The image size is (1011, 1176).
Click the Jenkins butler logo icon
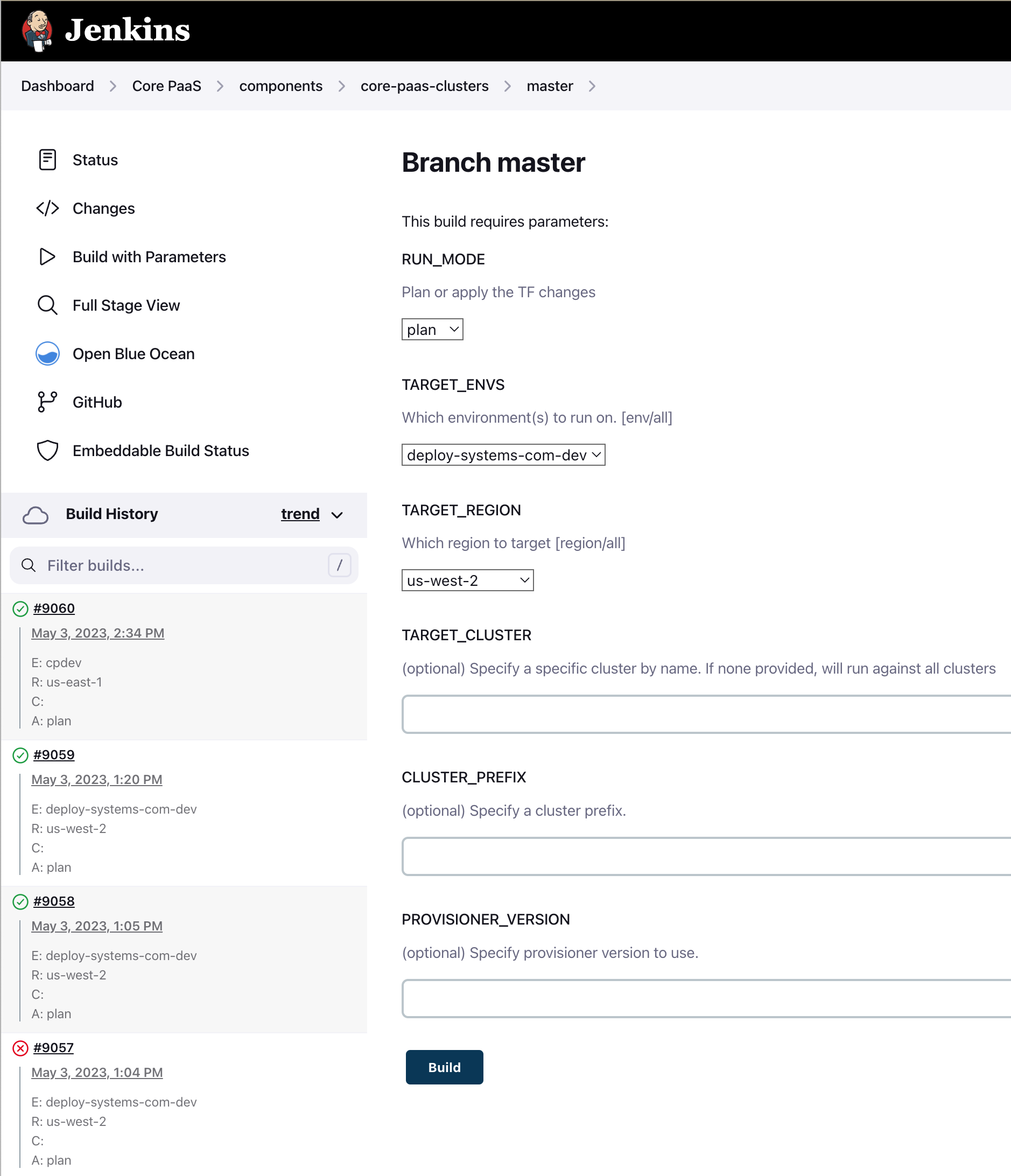(38, 31)
